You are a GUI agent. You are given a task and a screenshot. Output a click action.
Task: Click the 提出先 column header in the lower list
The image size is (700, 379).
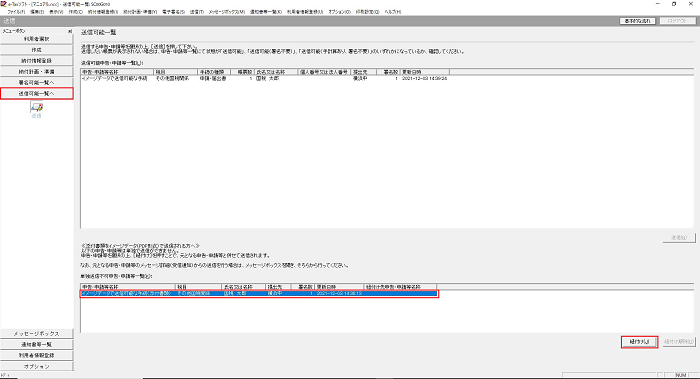click(278, 287)
